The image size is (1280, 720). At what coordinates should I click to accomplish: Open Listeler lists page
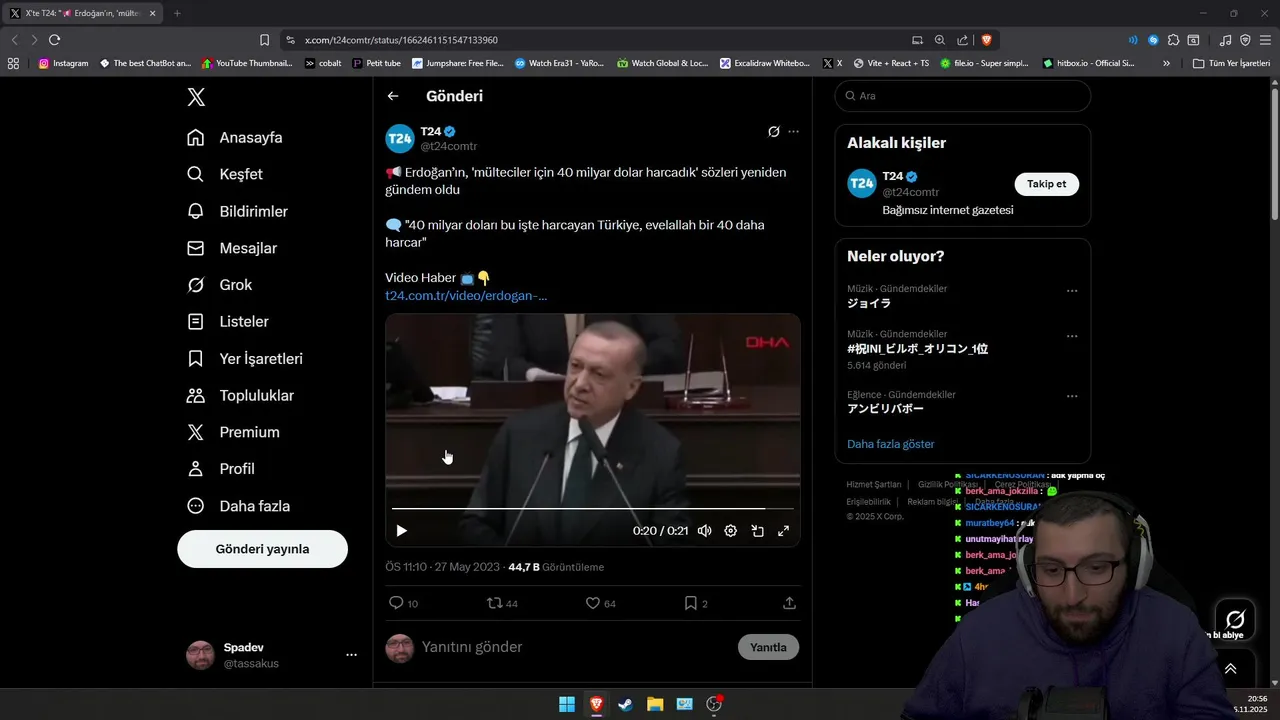228,322
